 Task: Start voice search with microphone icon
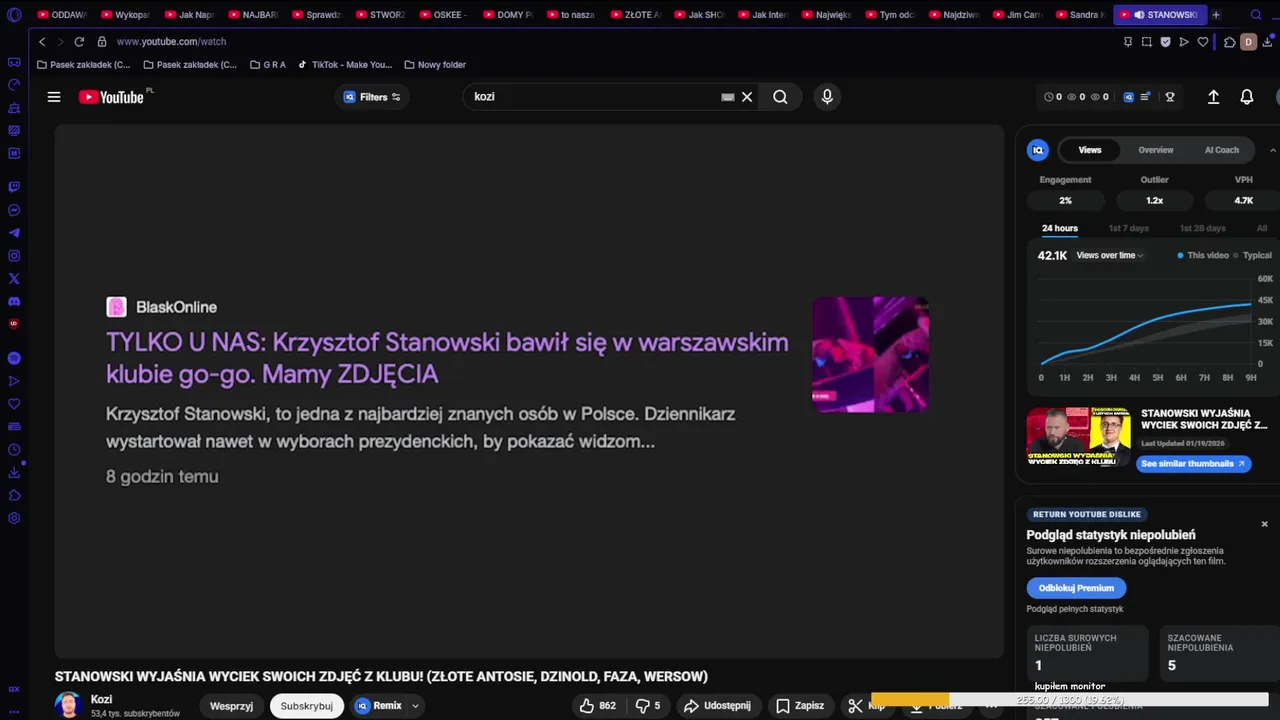(x=827, y=97)
